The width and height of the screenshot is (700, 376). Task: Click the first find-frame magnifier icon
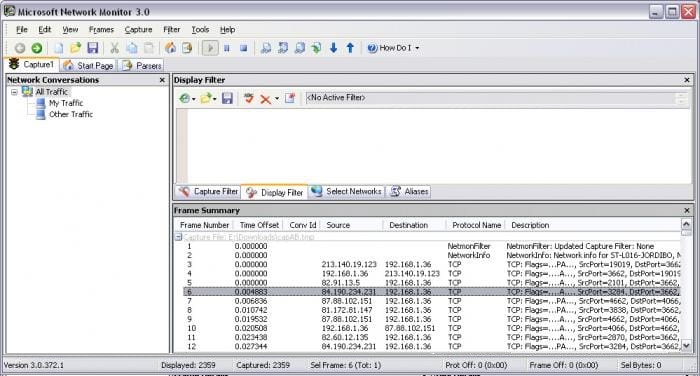point(266,48)
